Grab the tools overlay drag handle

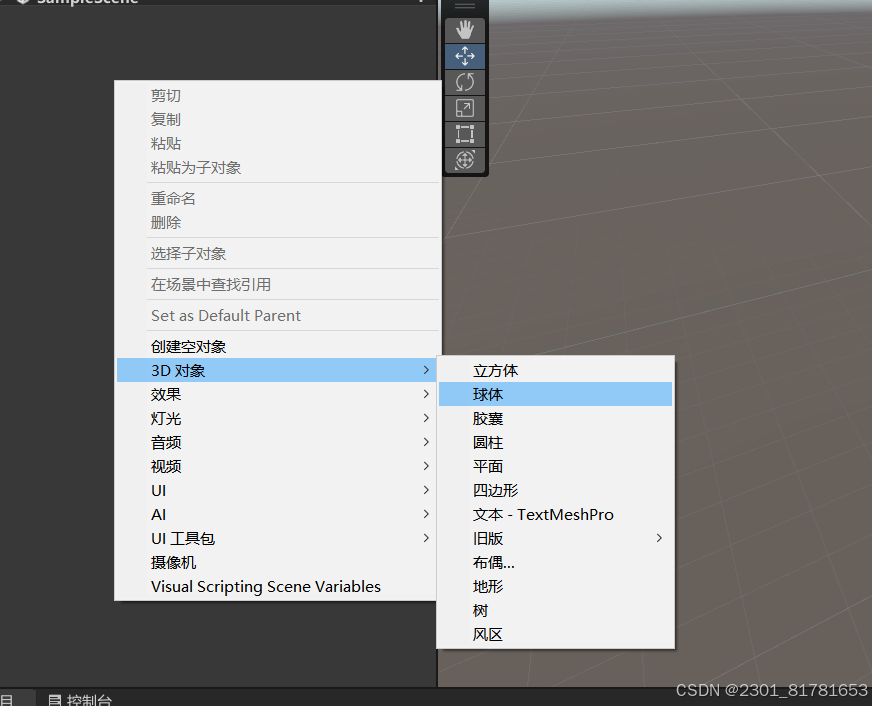click(465, 7)
